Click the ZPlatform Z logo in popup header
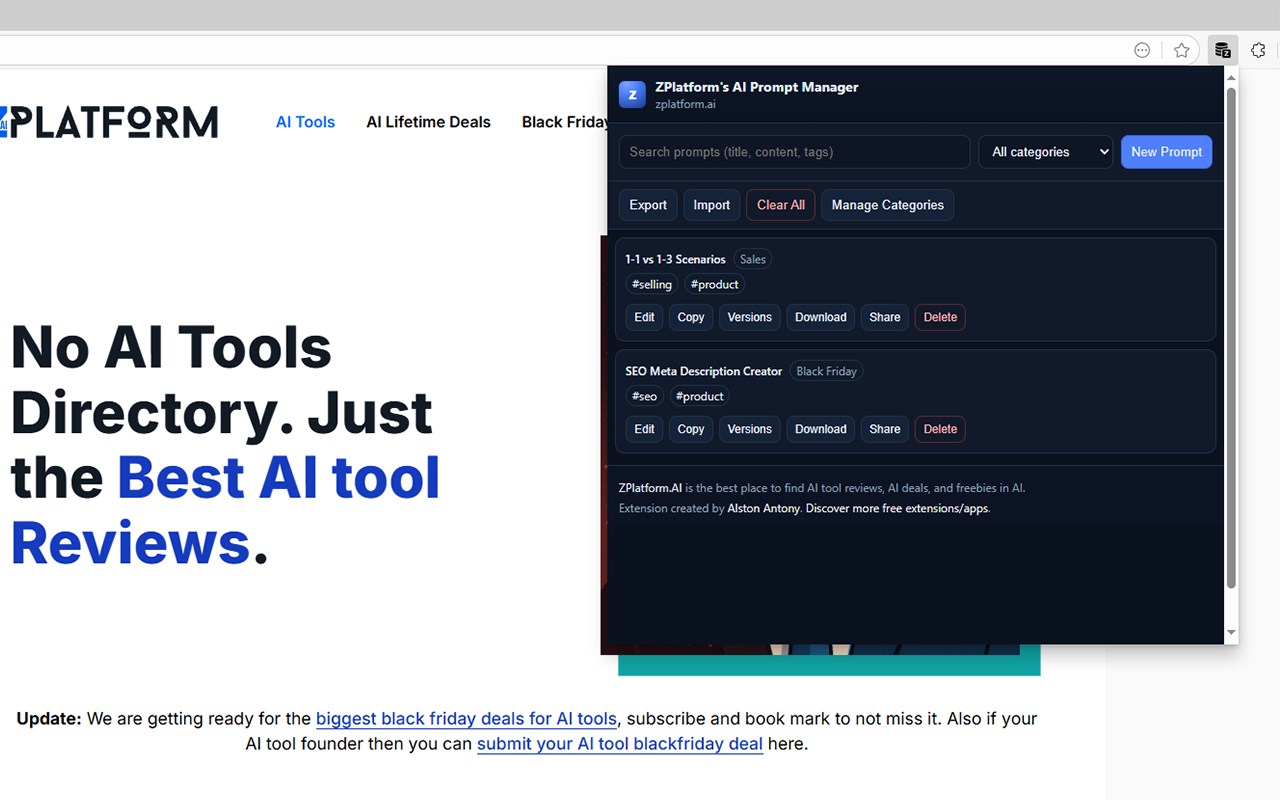This screenshot has width=1280, height=800. 632,94
